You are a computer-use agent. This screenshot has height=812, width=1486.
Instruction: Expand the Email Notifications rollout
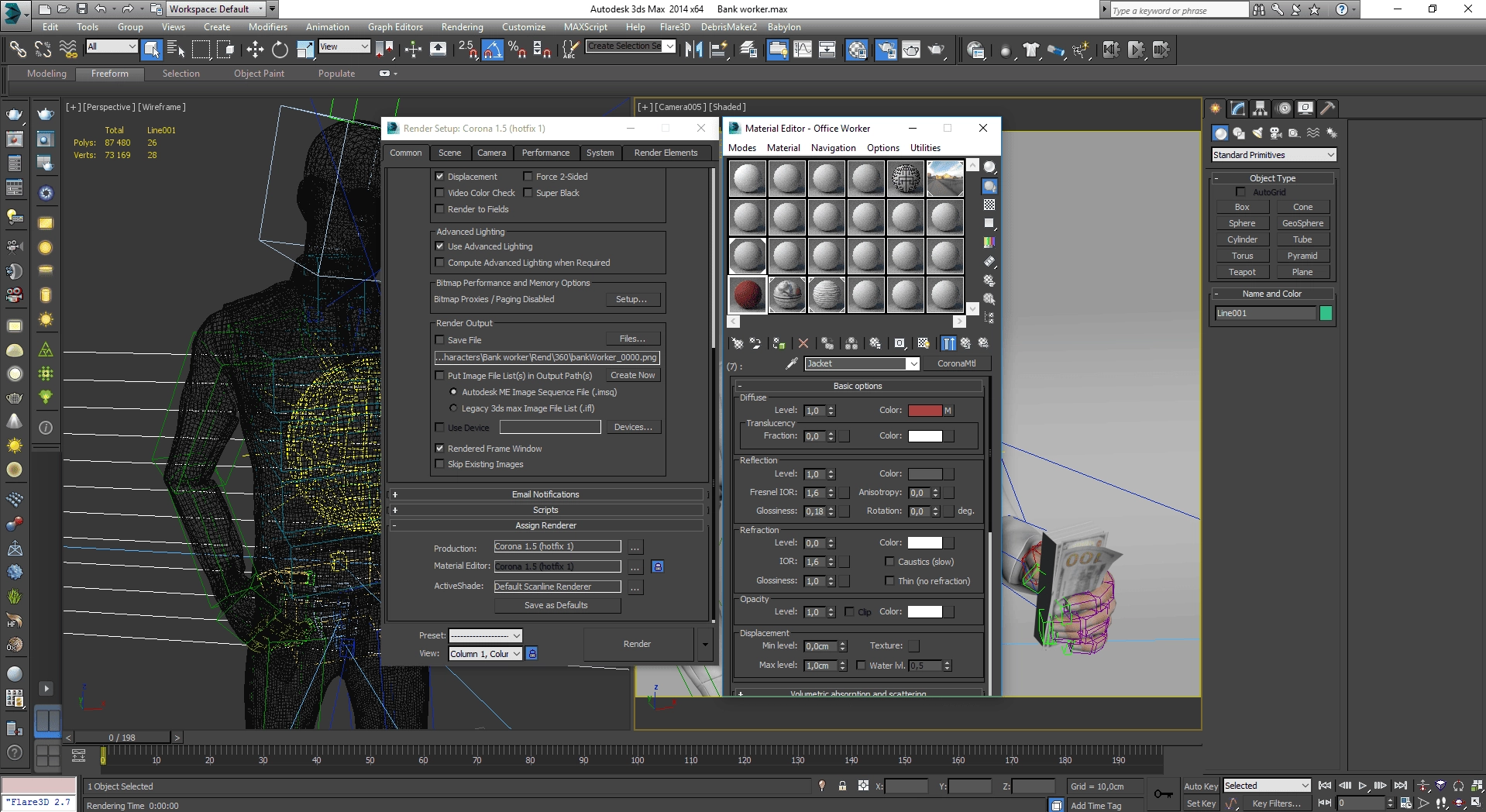click(x=545, y=494)
